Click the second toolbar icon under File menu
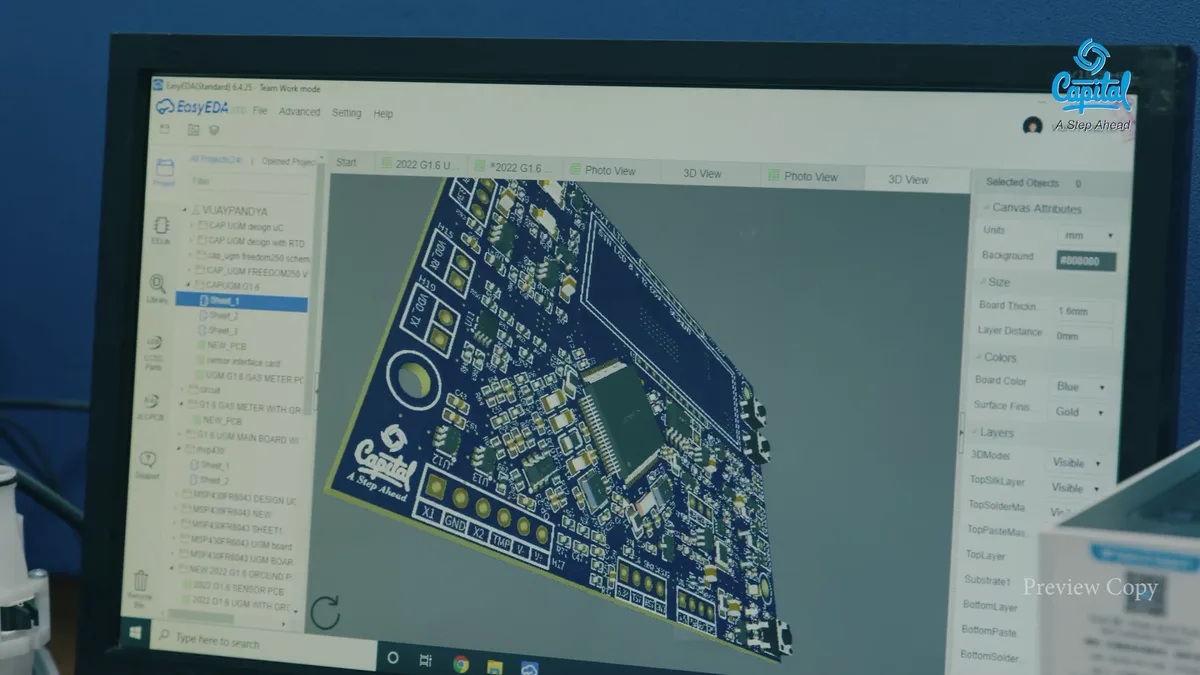Screen dimensions: 1200x675 pos(194,129)
